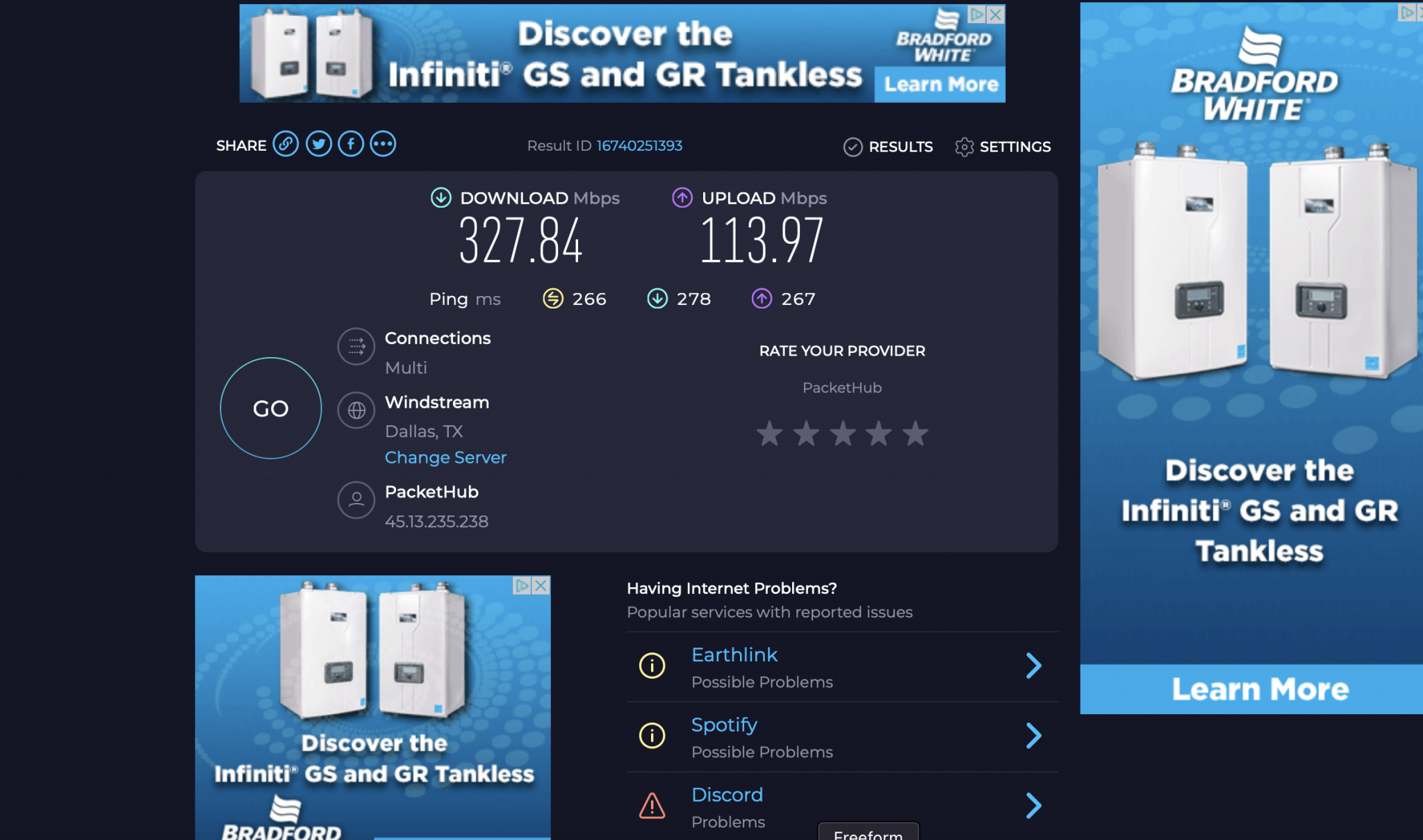Open Spotify problems link
Viewport: 1423px width, 840px height.
(724, 725)
